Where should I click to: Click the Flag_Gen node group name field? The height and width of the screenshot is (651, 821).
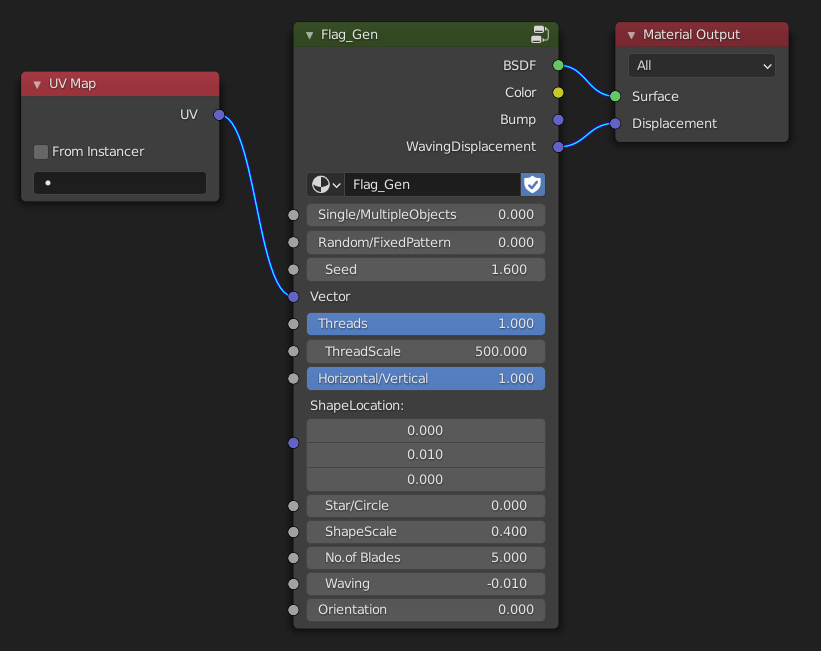click(430, 184)
